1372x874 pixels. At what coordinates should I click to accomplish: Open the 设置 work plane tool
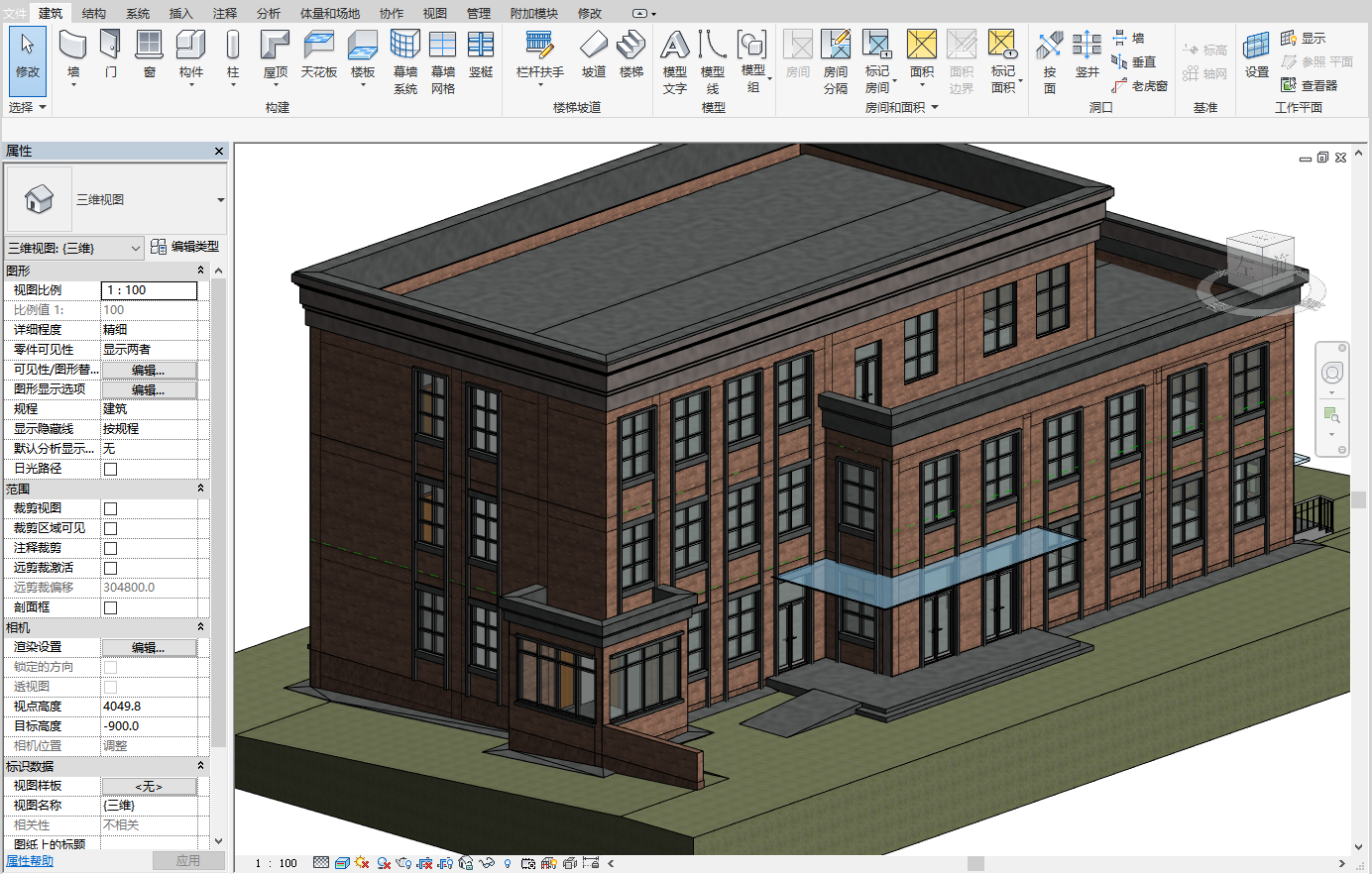click(x=1256, y=55)
